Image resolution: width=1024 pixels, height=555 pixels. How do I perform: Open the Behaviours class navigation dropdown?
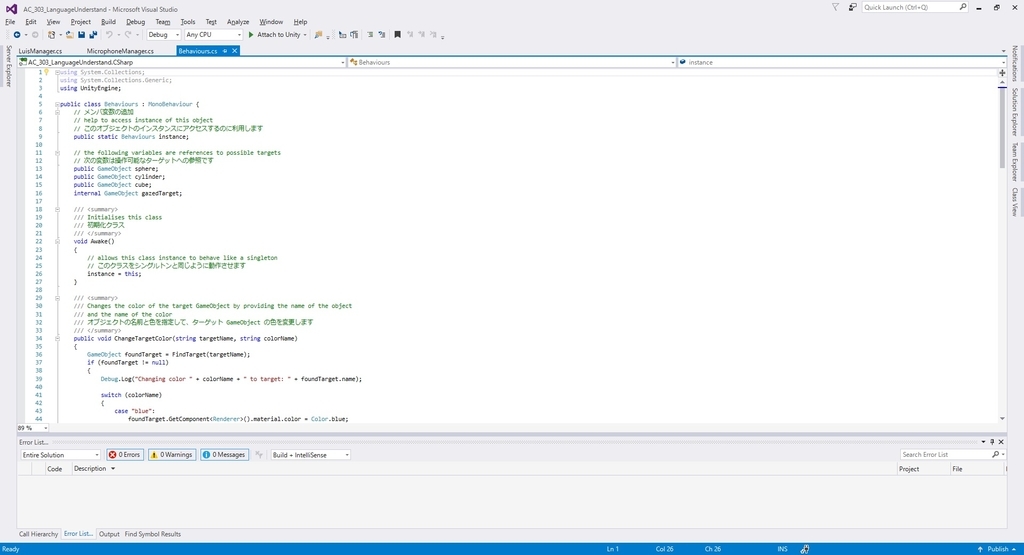512,63
